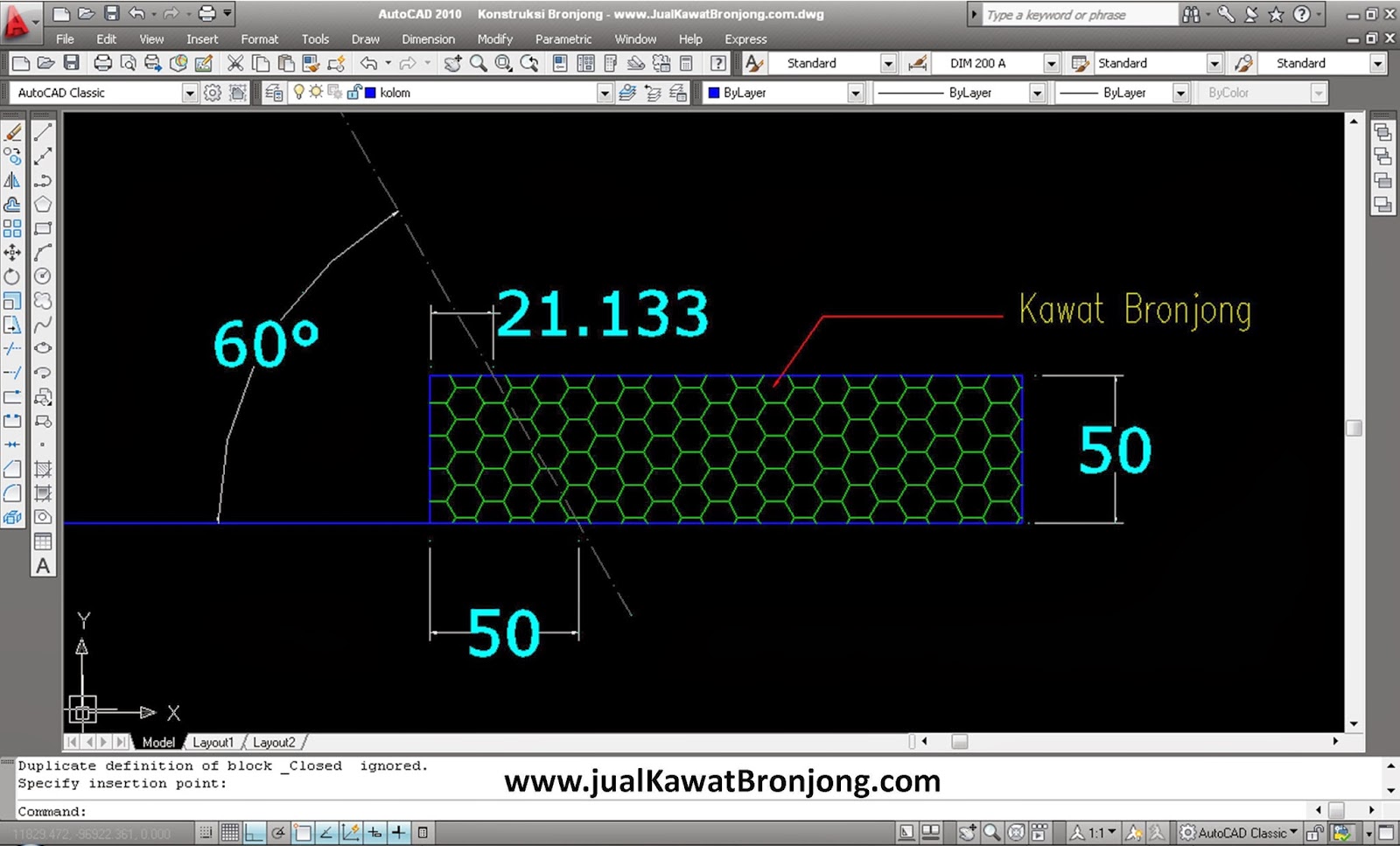Open the ByLayer lineweight dropdown
This screenshot has height=846, width=1400.
(x=1180, y=93)
